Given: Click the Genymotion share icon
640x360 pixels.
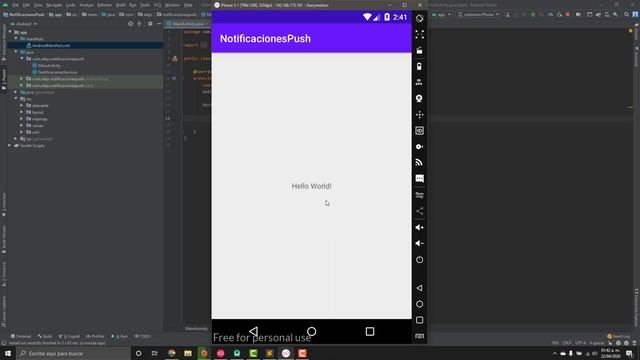Looking at the screenshot, I should click(419, 211).
